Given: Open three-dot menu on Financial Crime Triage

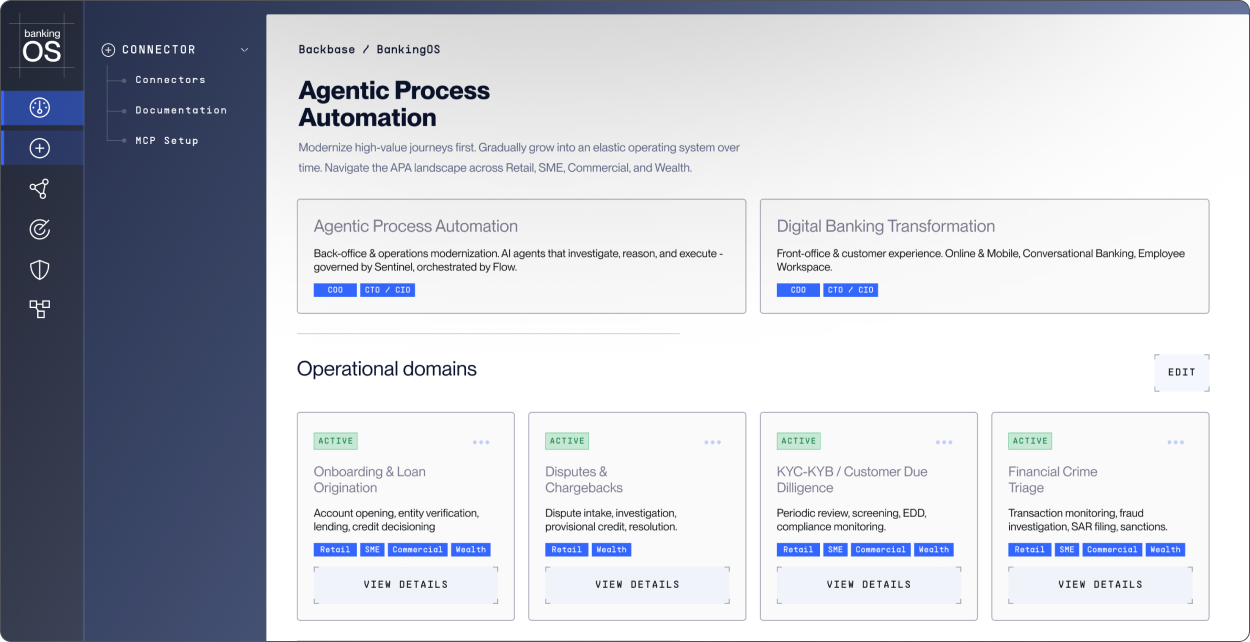Looking at the screenshot, I should [x=1175, y=442].
